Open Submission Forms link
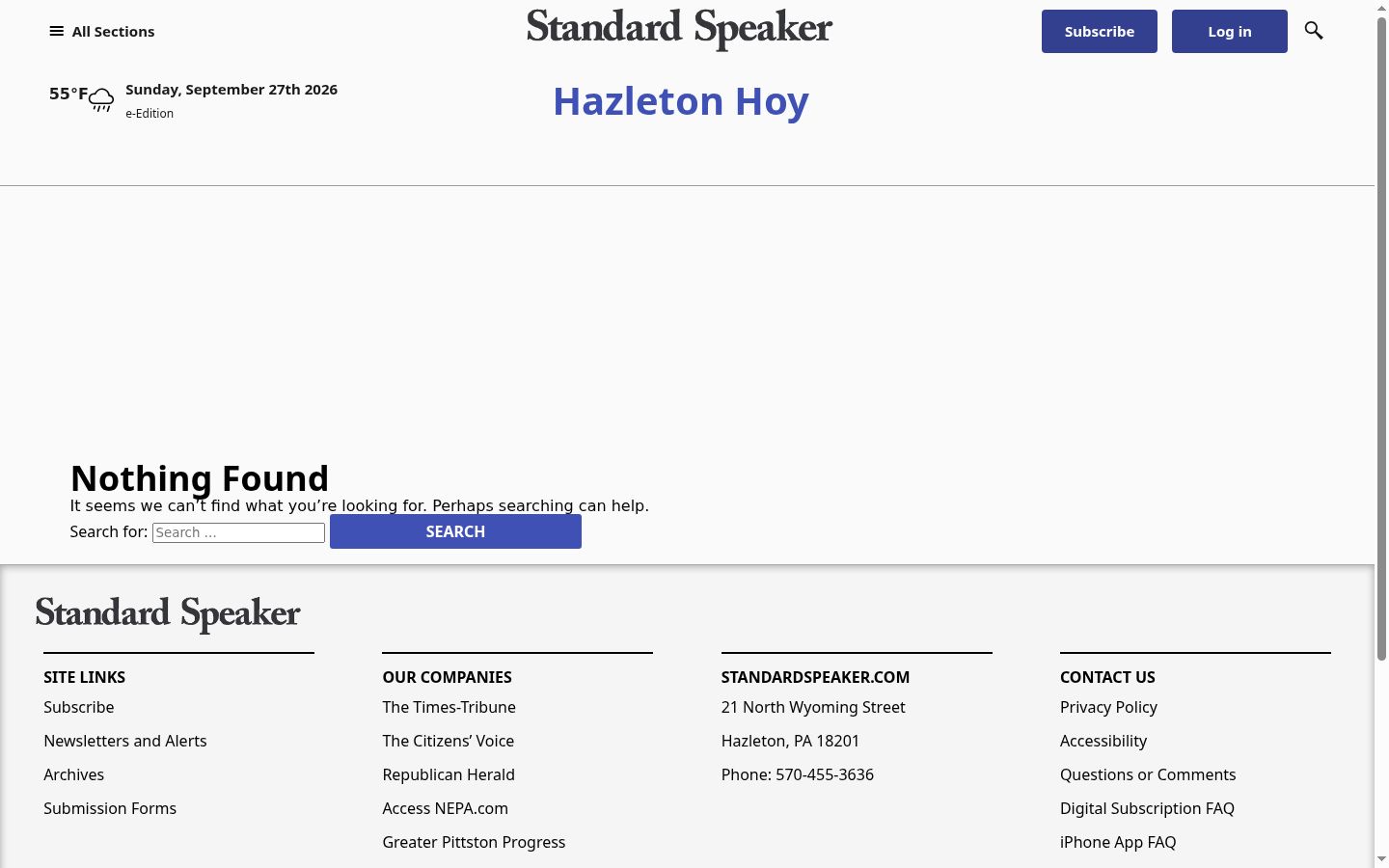The image size is (1389, 868). pyautogui.click(x=110, y=808)
